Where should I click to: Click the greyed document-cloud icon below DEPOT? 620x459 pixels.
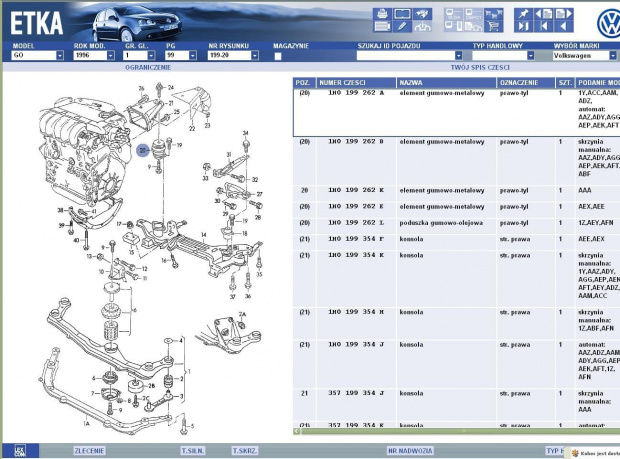[473, 26]
